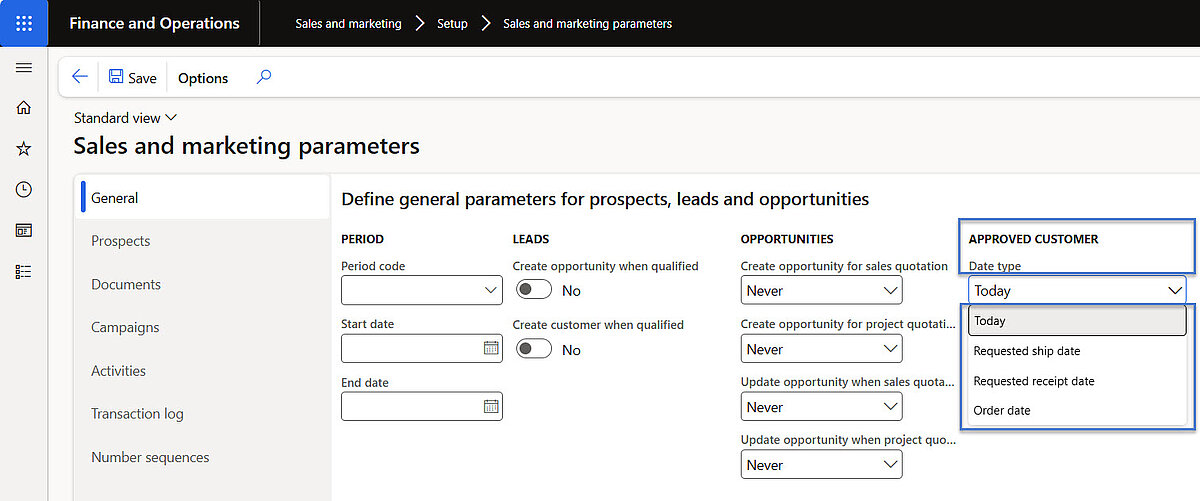
Task: Click the Save button
Action: (133, 78)
